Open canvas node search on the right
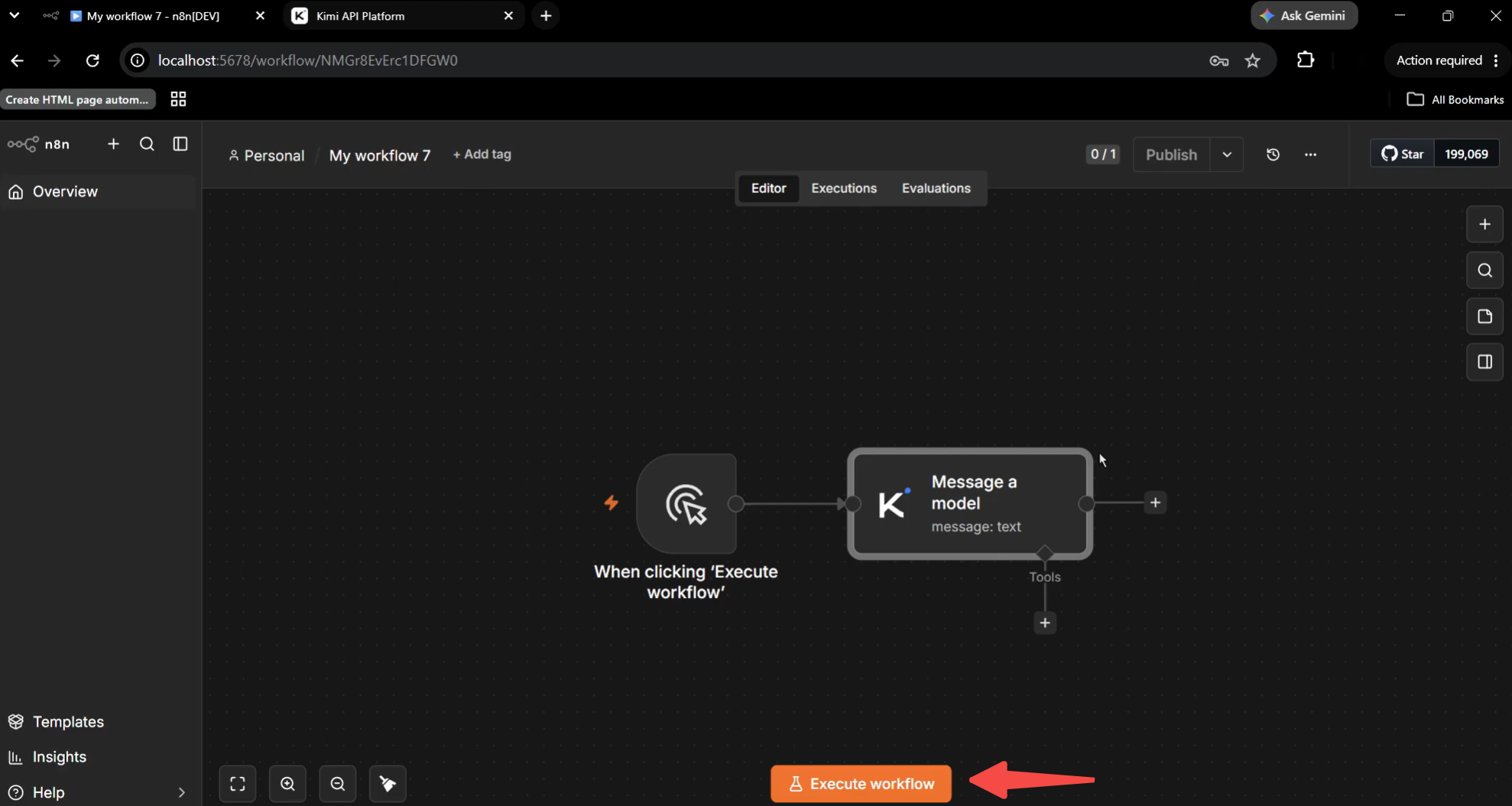Viewport: 1512px width, 806px height. (1484, 270)
